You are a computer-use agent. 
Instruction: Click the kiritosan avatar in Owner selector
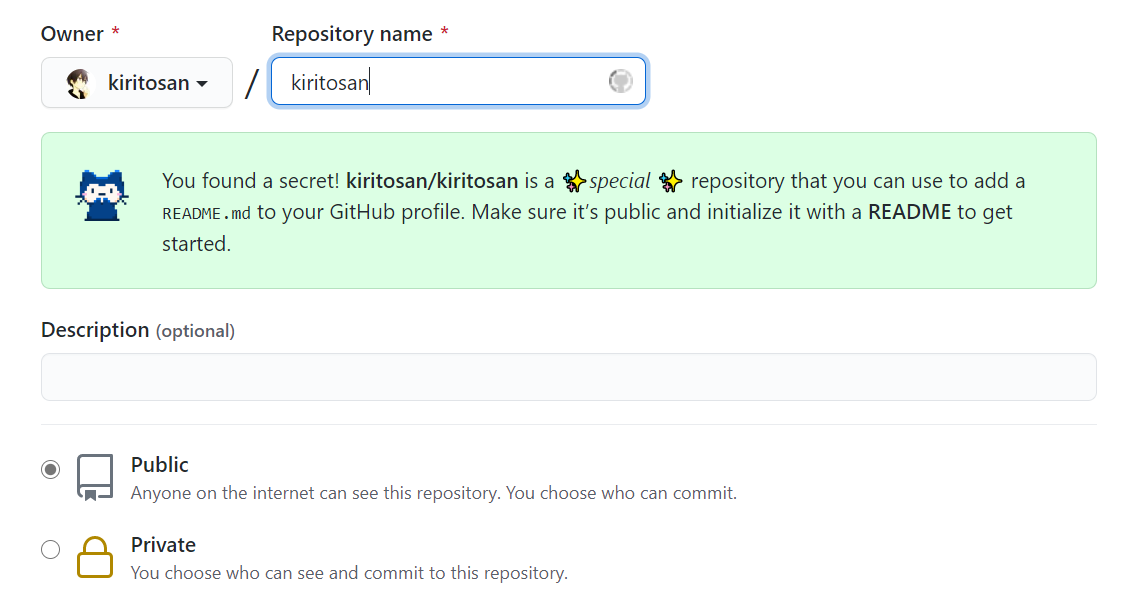(79, 83)
